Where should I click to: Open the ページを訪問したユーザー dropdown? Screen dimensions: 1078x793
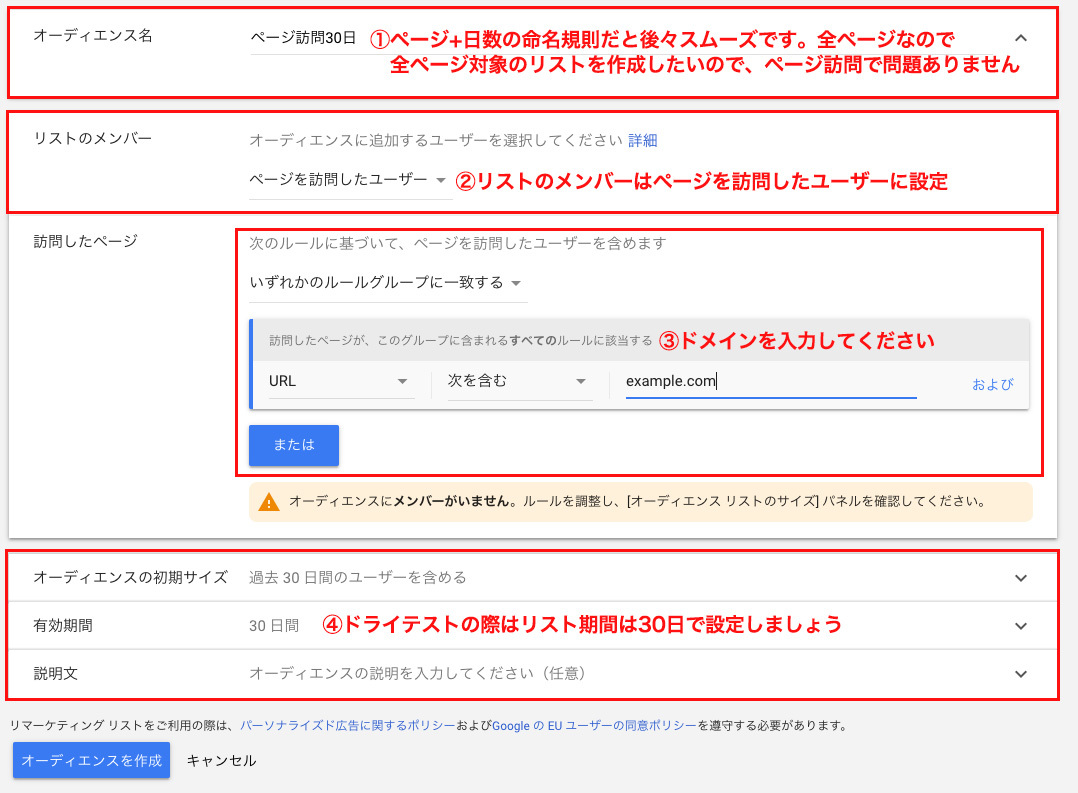[x=349, y=180]
